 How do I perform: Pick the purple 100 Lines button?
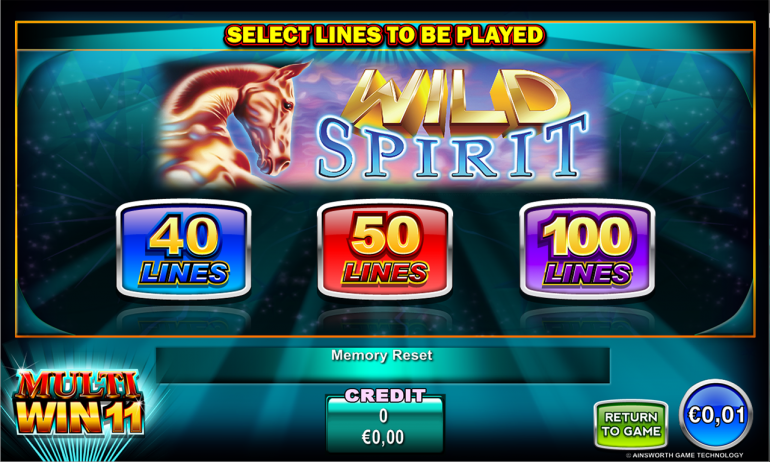click(587, 249)
